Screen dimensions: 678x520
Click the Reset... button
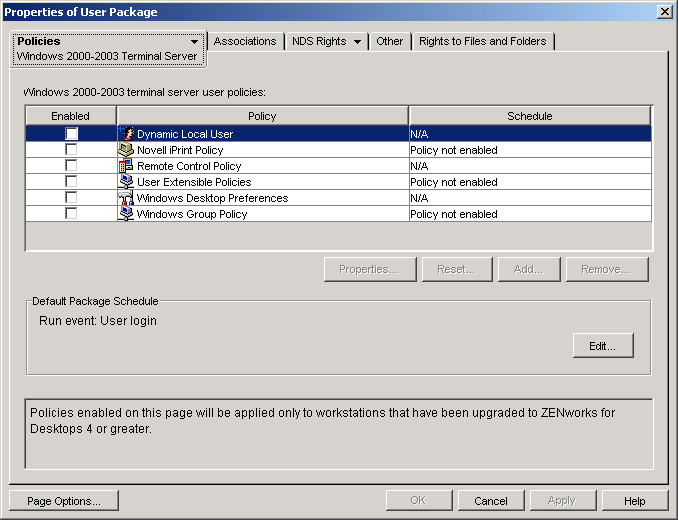(x=457, y=269)
